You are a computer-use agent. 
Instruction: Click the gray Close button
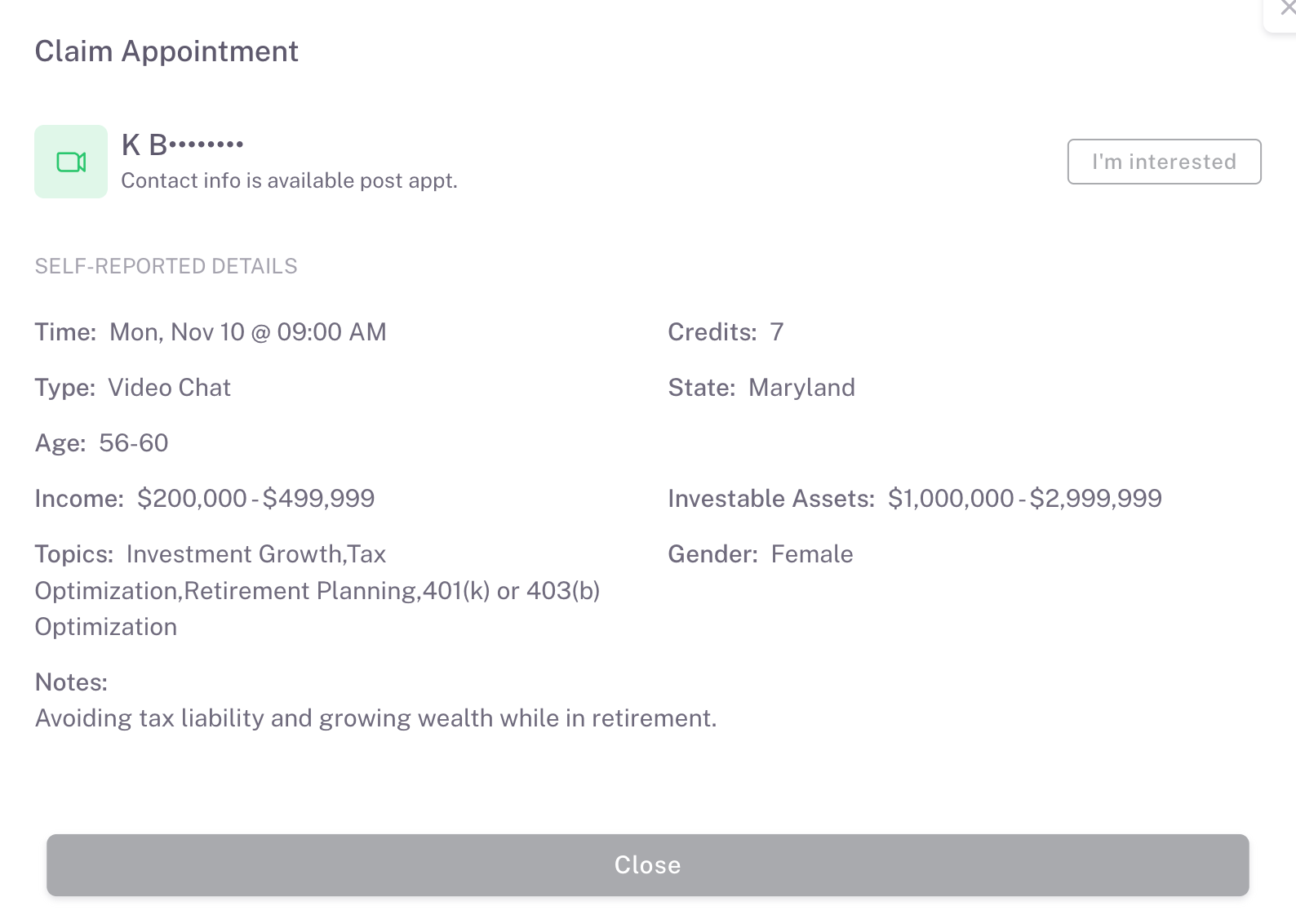click(x=647, y=864)
